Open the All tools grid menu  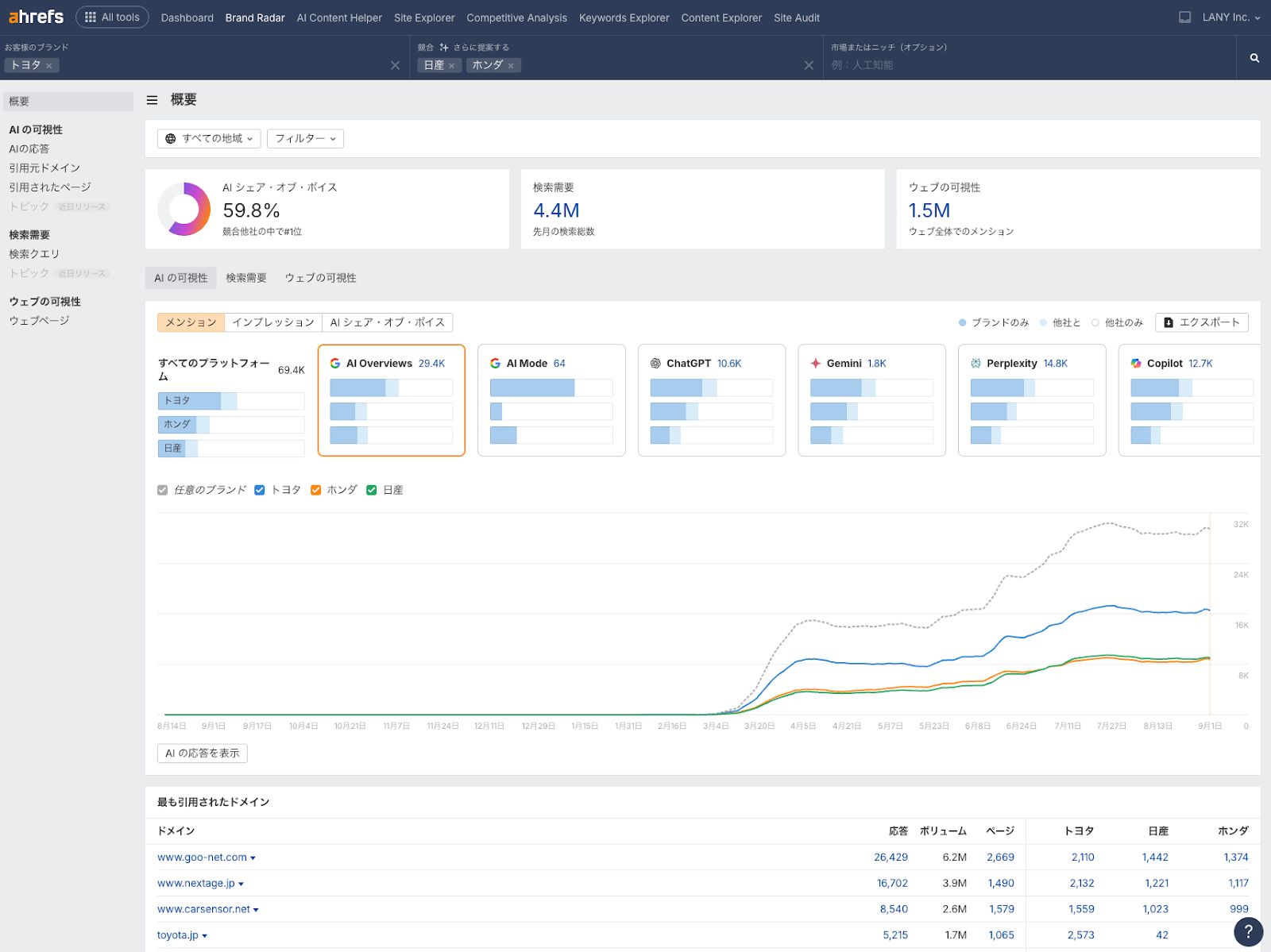coord(112,17)
